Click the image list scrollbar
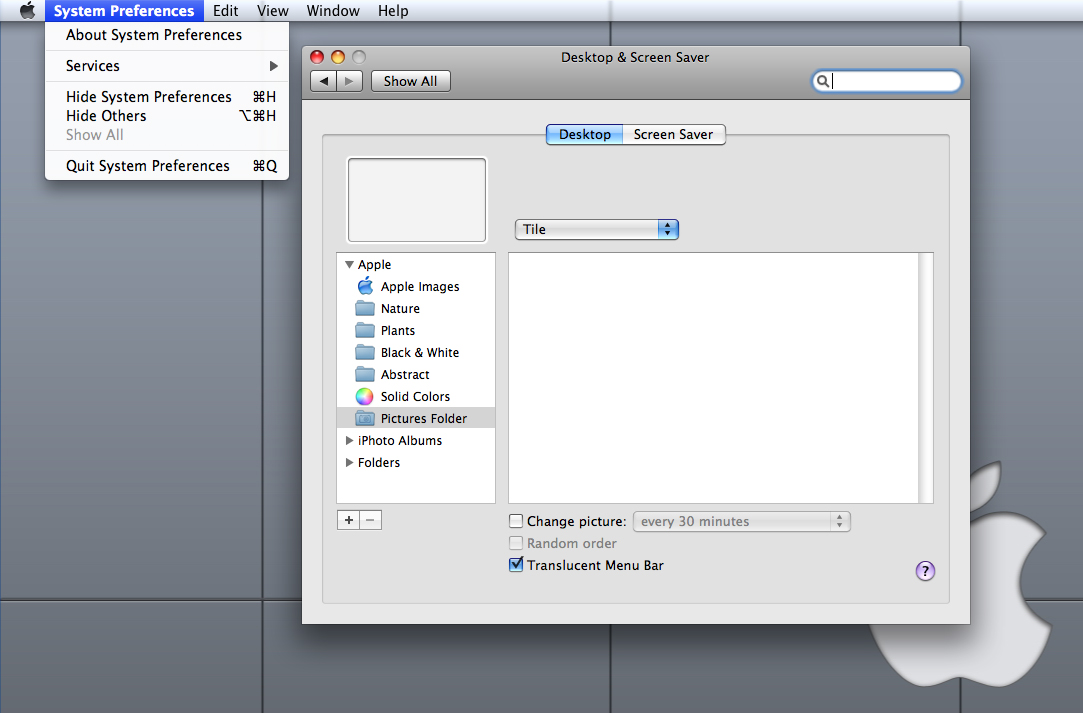The width and height of the screenshot is (1083, 713). tap(926, 378)
